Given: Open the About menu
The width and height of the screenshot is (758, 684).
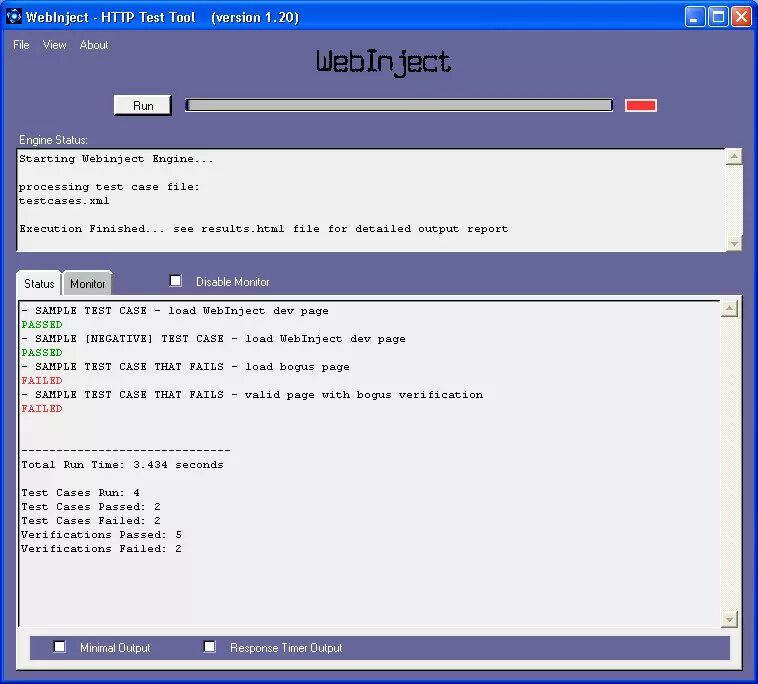Looking at the screenshot, I should (x=94, y=45).
